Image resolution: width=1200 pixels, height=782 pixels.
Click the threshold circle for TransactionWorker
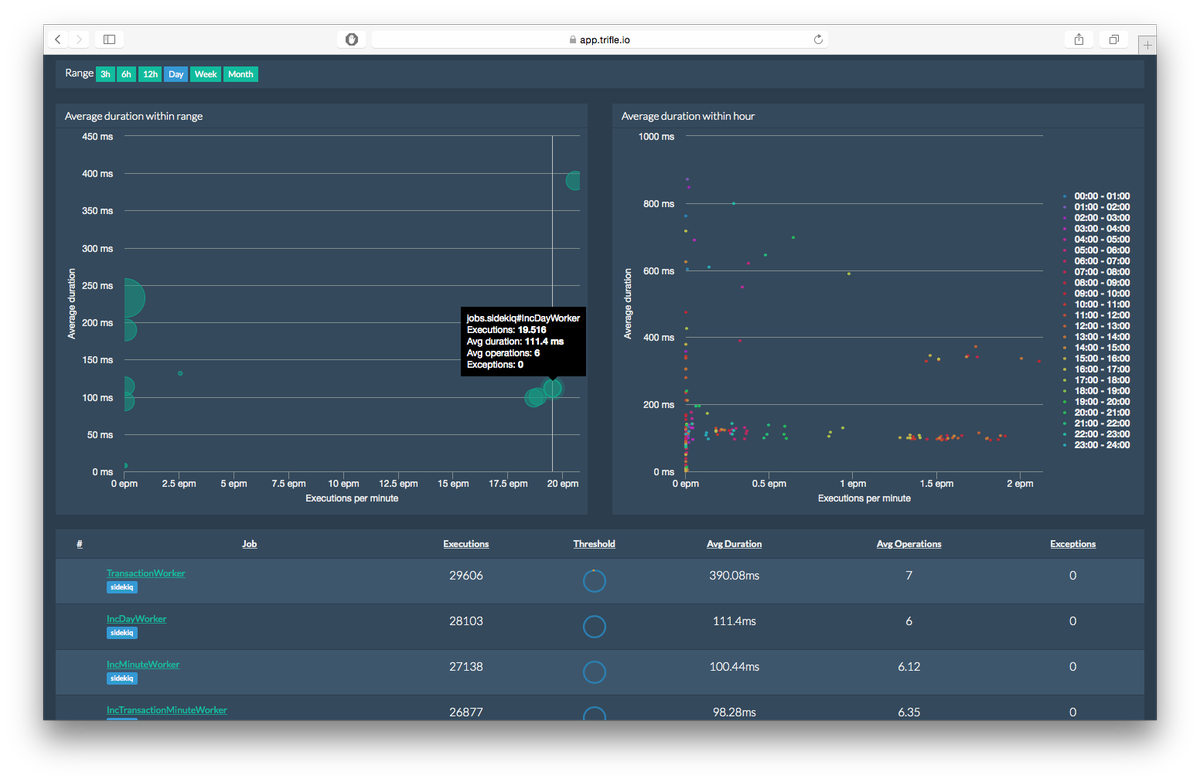point(594,581)
